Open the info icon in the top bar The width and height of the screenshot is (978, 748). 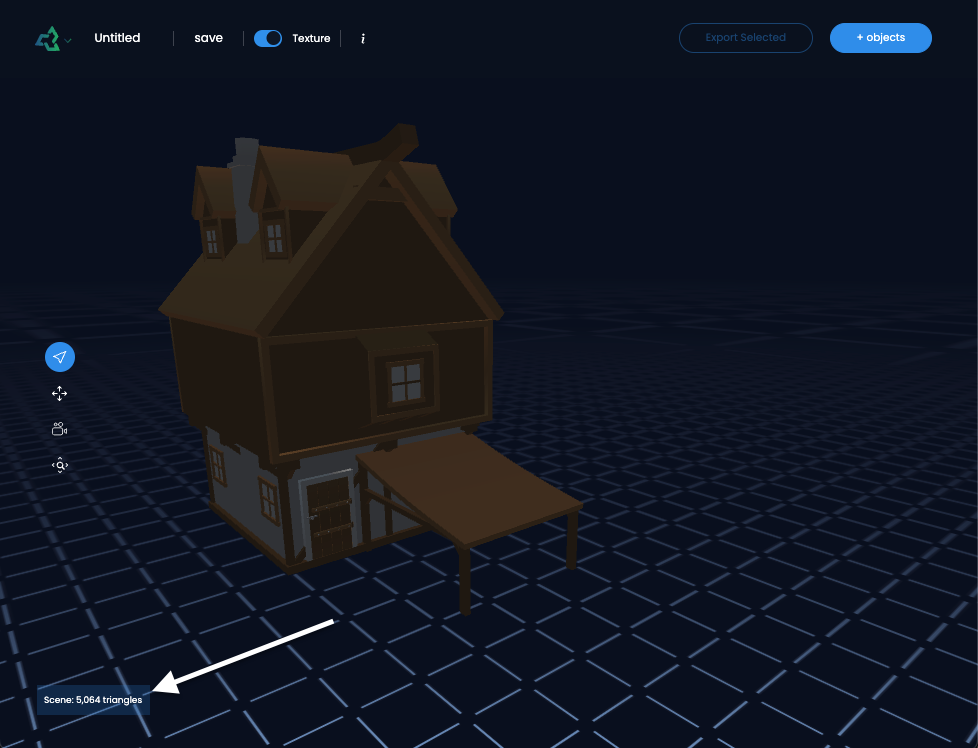pyautogui.click(x=363, y=39)
